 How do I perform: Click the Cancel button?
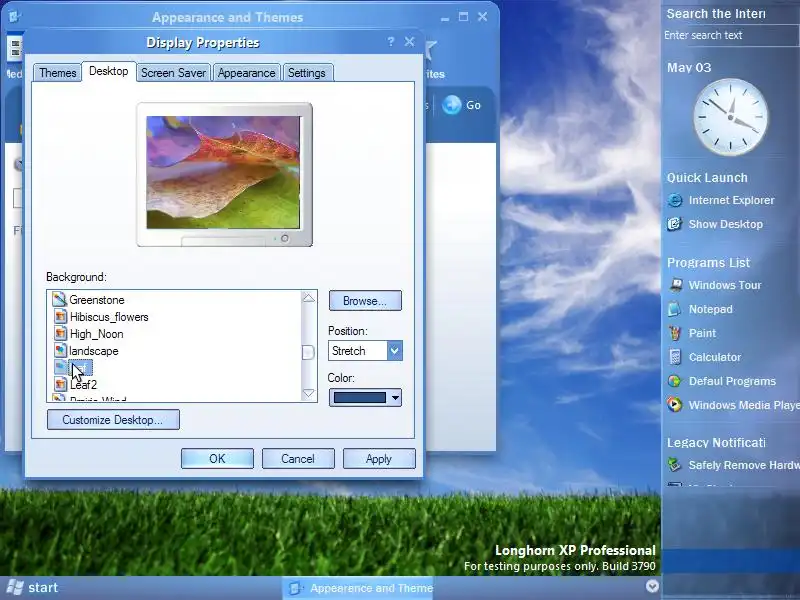pyautogui.click(x=298, y=459)
